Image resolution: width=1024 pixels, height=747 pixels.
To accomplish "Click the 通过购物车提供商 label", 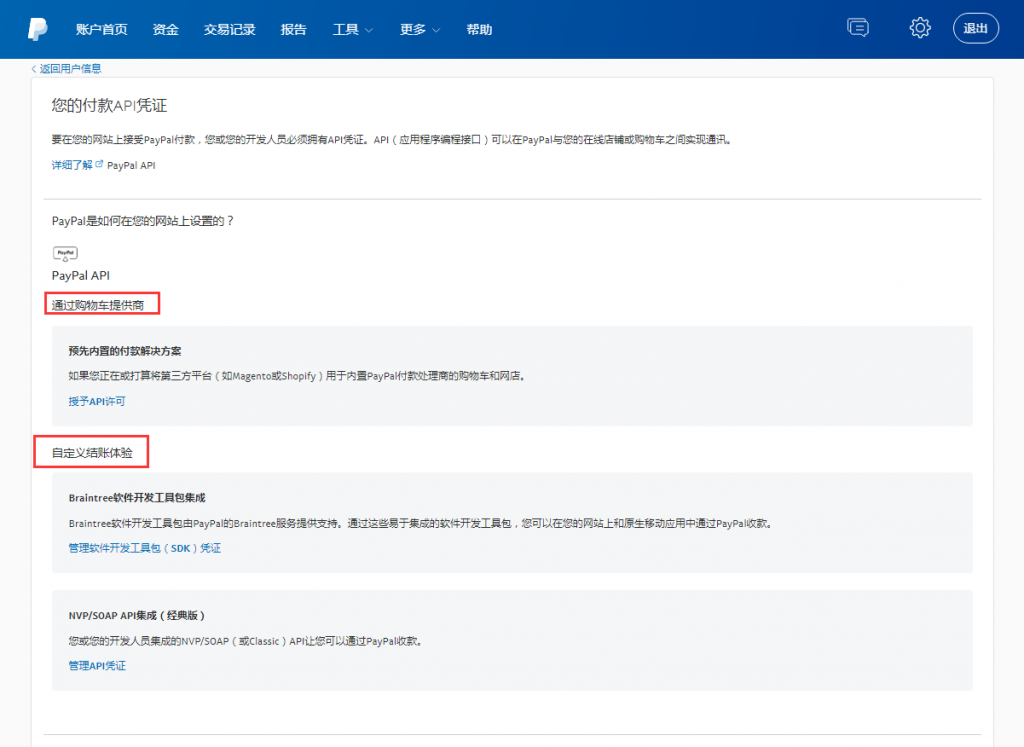I will 98,305.
